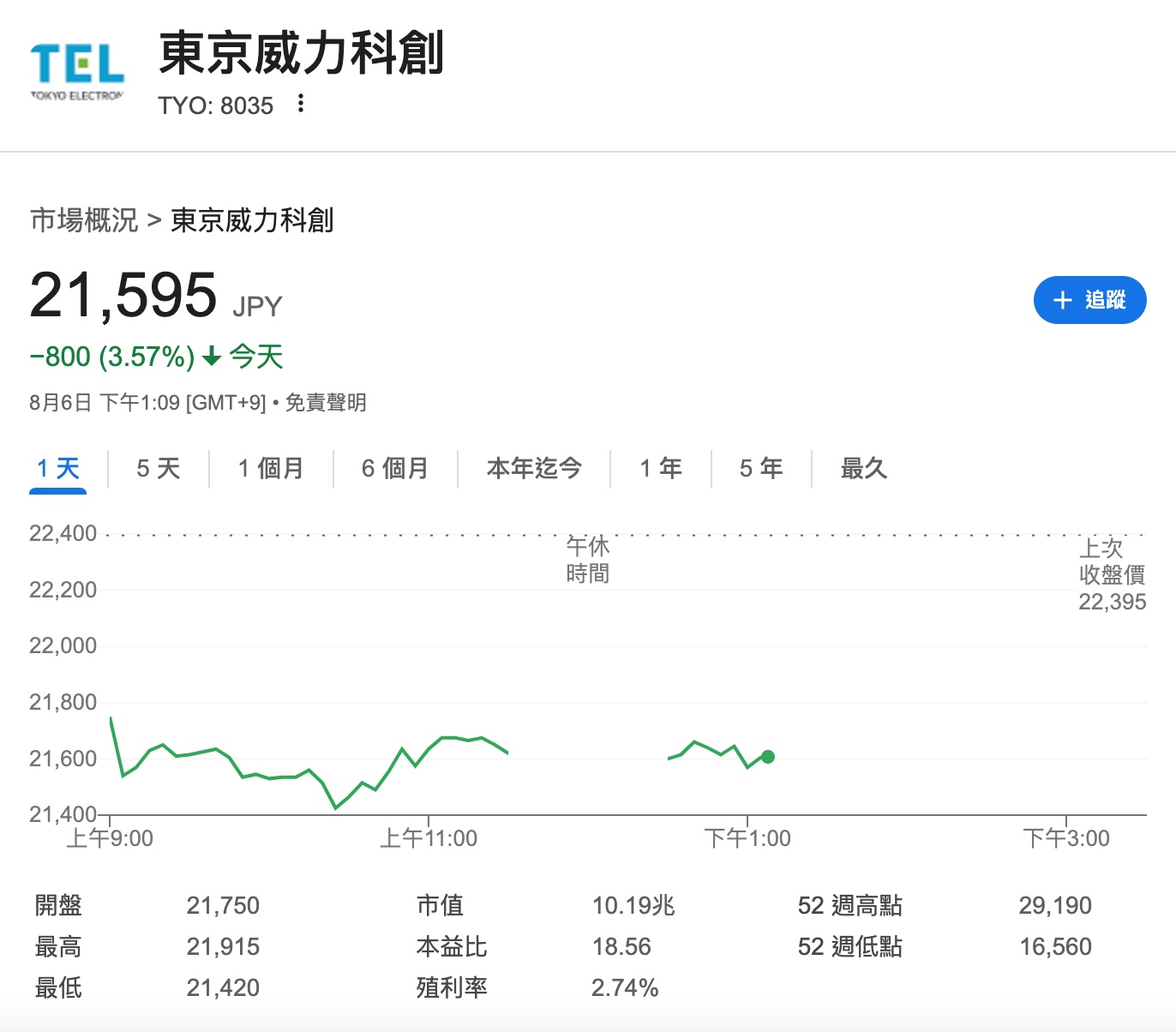Click the 本益比 label
1176x1032 pixels.
[x=452, y=947]
